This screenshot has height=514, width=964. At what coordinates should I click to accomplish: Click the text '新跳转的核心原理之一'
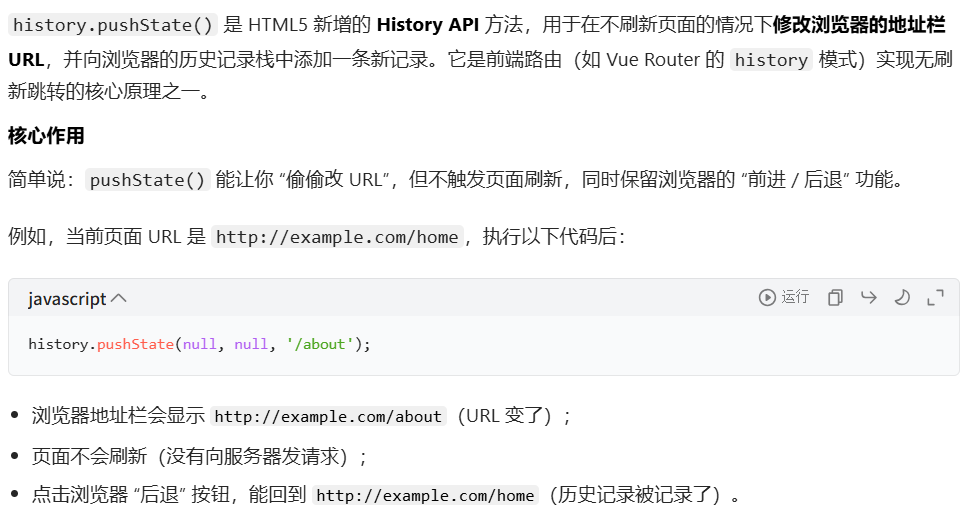point(103,92)
